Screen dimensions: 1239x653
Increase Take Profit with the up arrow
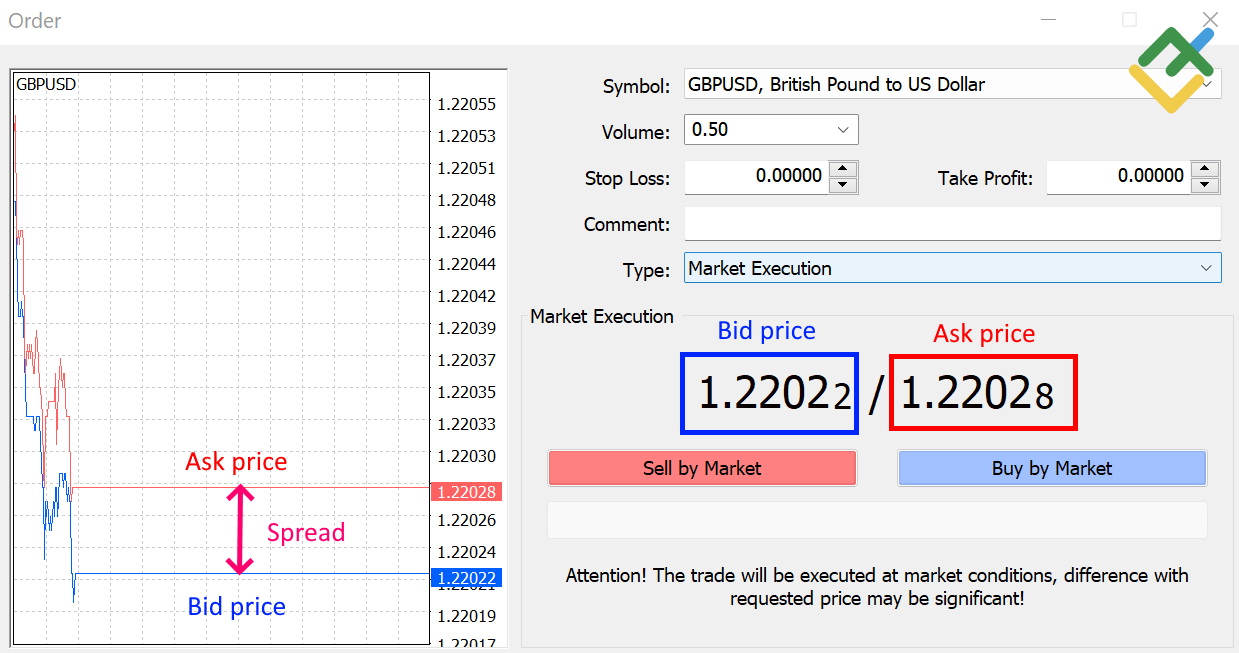(1206, 169)
